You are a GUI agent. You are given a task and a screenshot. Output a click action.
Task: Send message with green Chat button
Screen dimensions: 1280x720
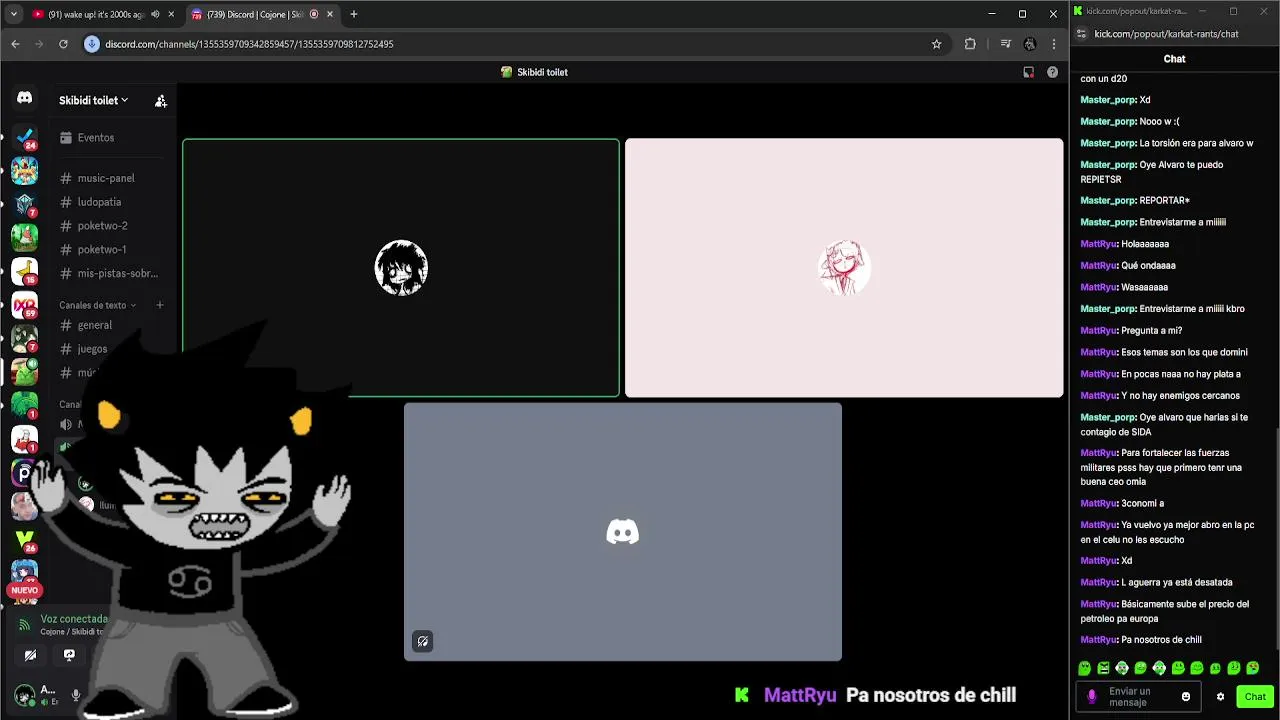(x=1255, y=697)
